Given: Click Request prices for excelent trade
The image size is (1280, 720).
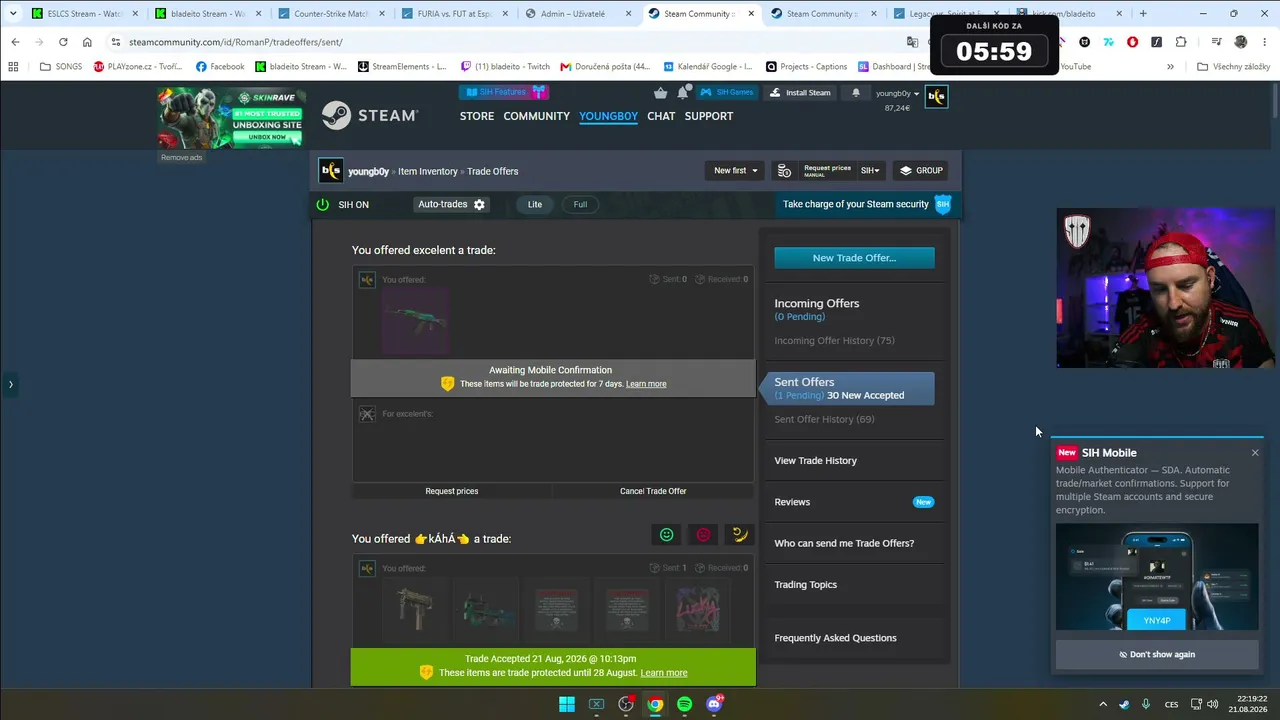Looking at the screenshot, I should 452,491.
